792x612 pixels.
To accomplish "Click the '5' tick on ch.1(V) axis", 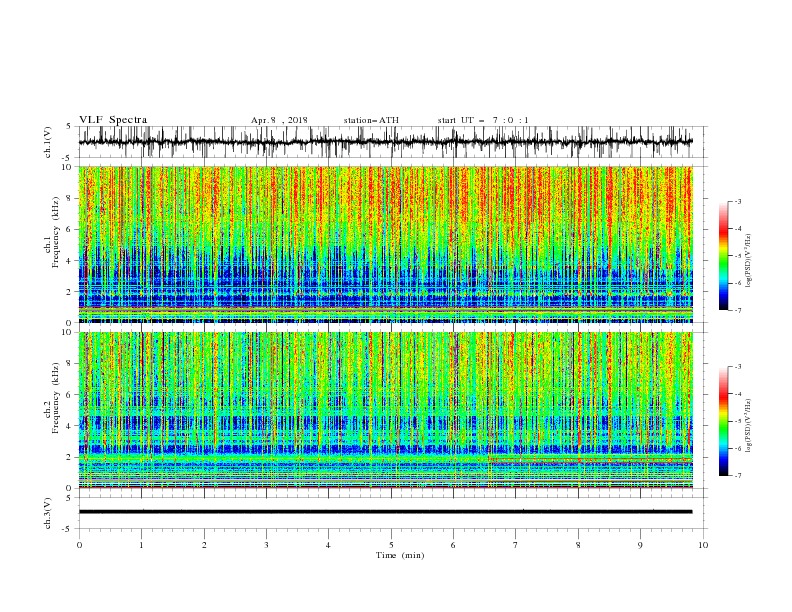I will (x=70, y=127).
